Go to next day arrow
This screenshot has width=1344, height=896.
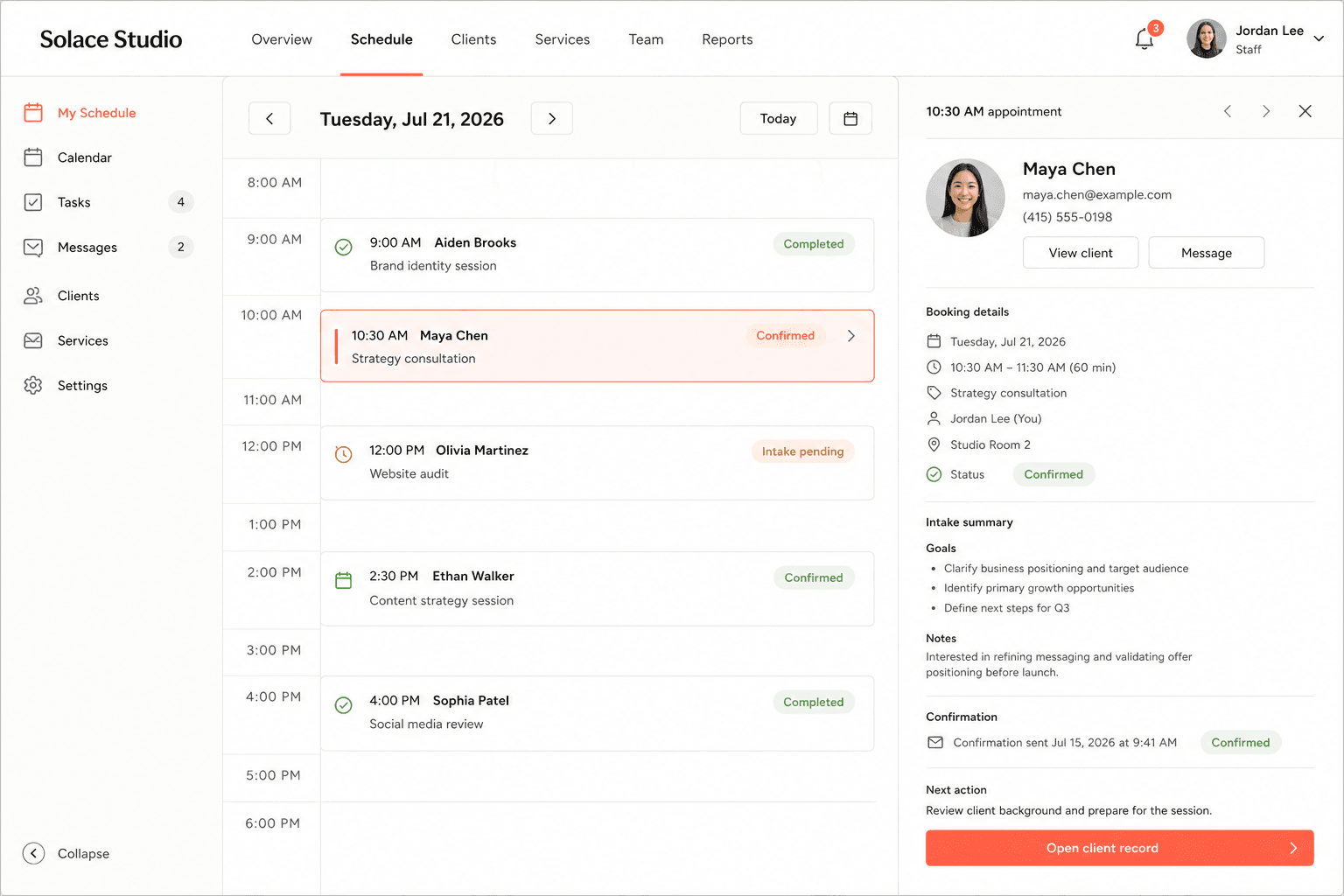552,118
